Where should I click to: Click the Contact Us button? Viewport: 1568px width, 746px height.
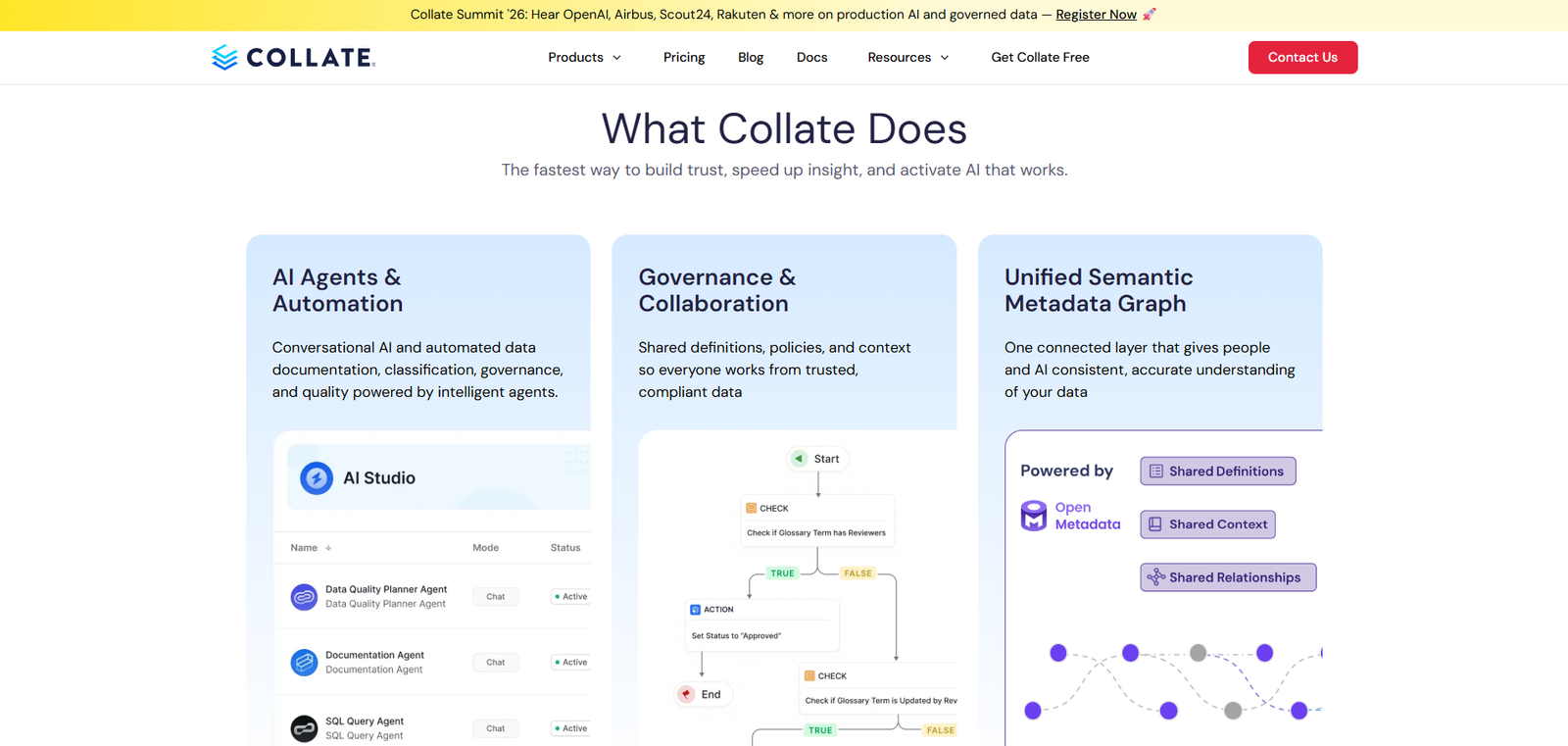point(1302,58)
